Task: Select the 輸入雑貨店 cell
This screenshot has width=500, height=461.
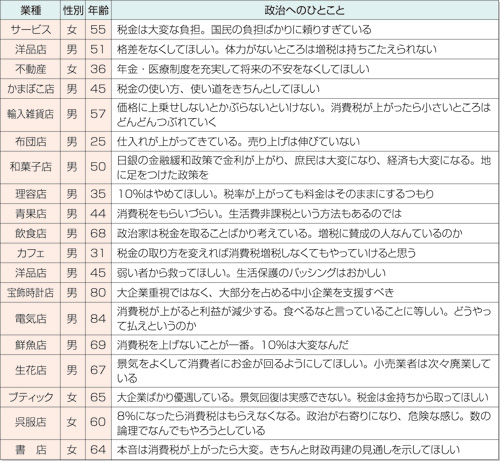Action: point(30,115)
